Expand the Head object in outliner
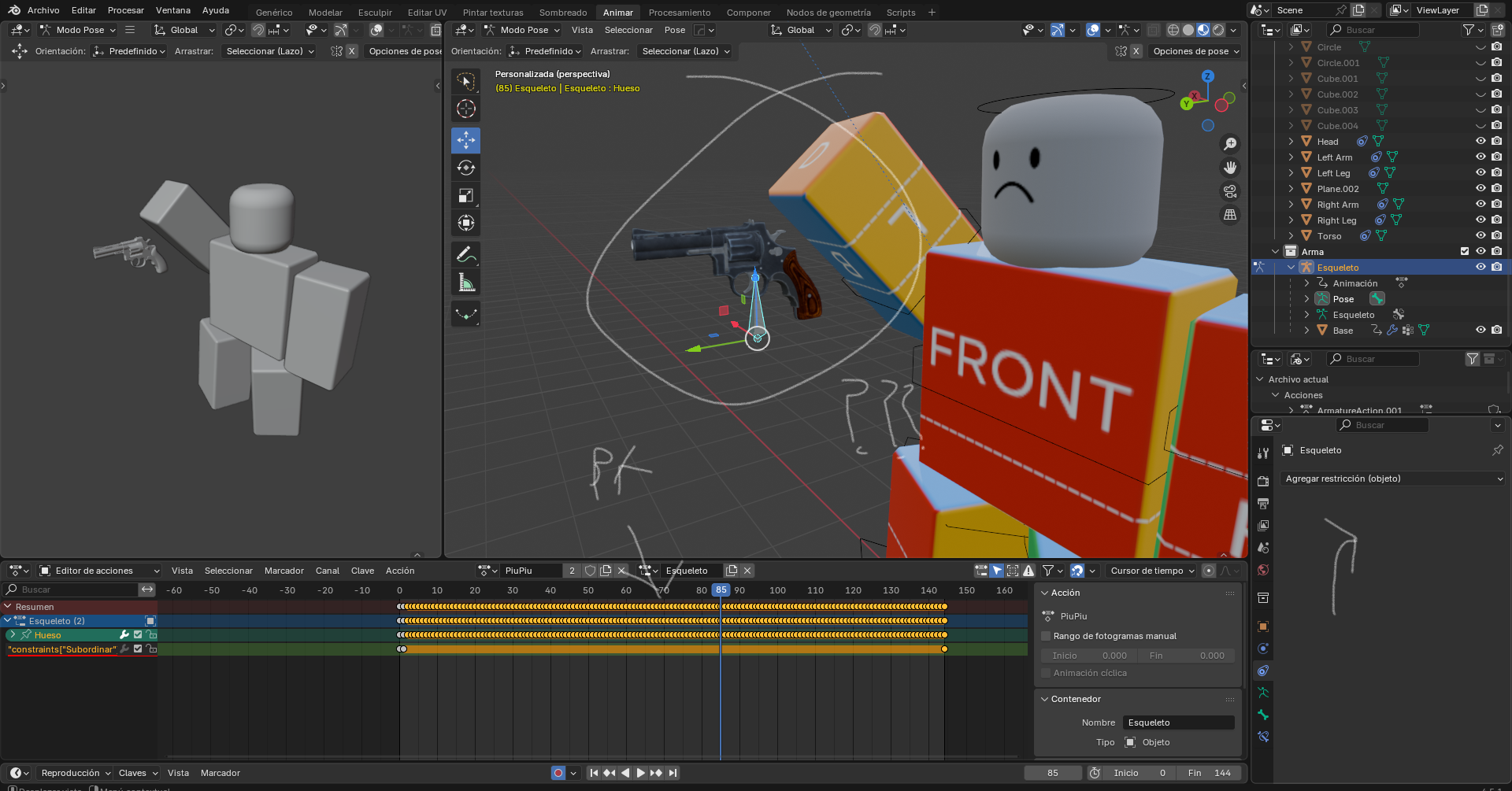 [1291, 142]
